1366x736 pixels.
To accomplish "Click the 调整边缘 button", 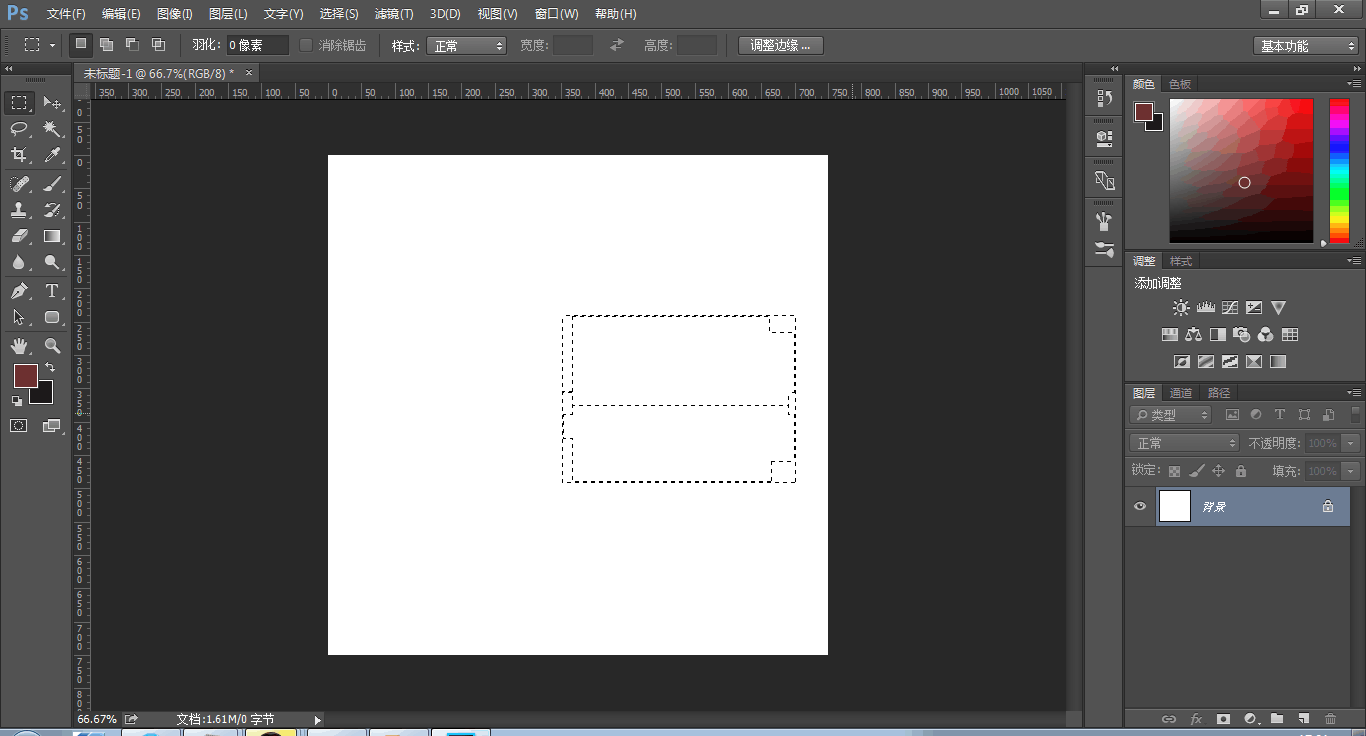I will pyautogui.click(x=781, y=45).
